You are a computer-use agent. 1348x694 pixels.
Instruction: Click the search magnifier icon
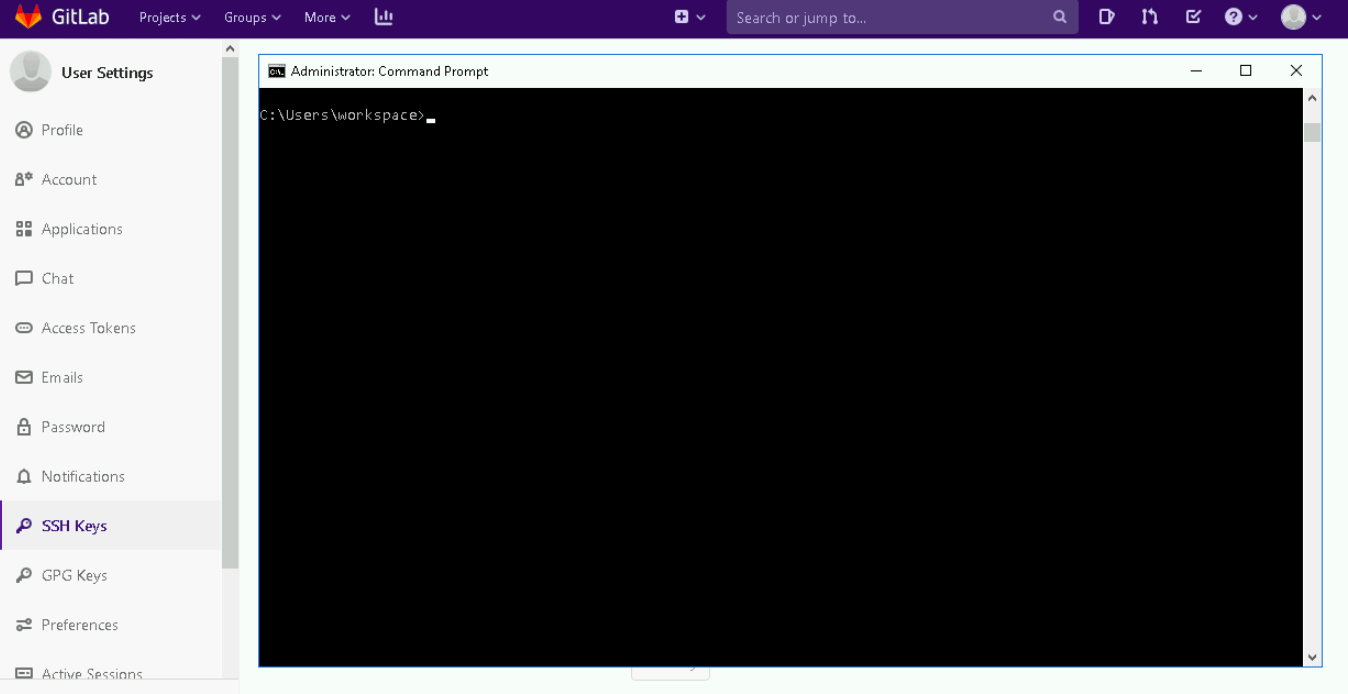(x=1060, y=17)
